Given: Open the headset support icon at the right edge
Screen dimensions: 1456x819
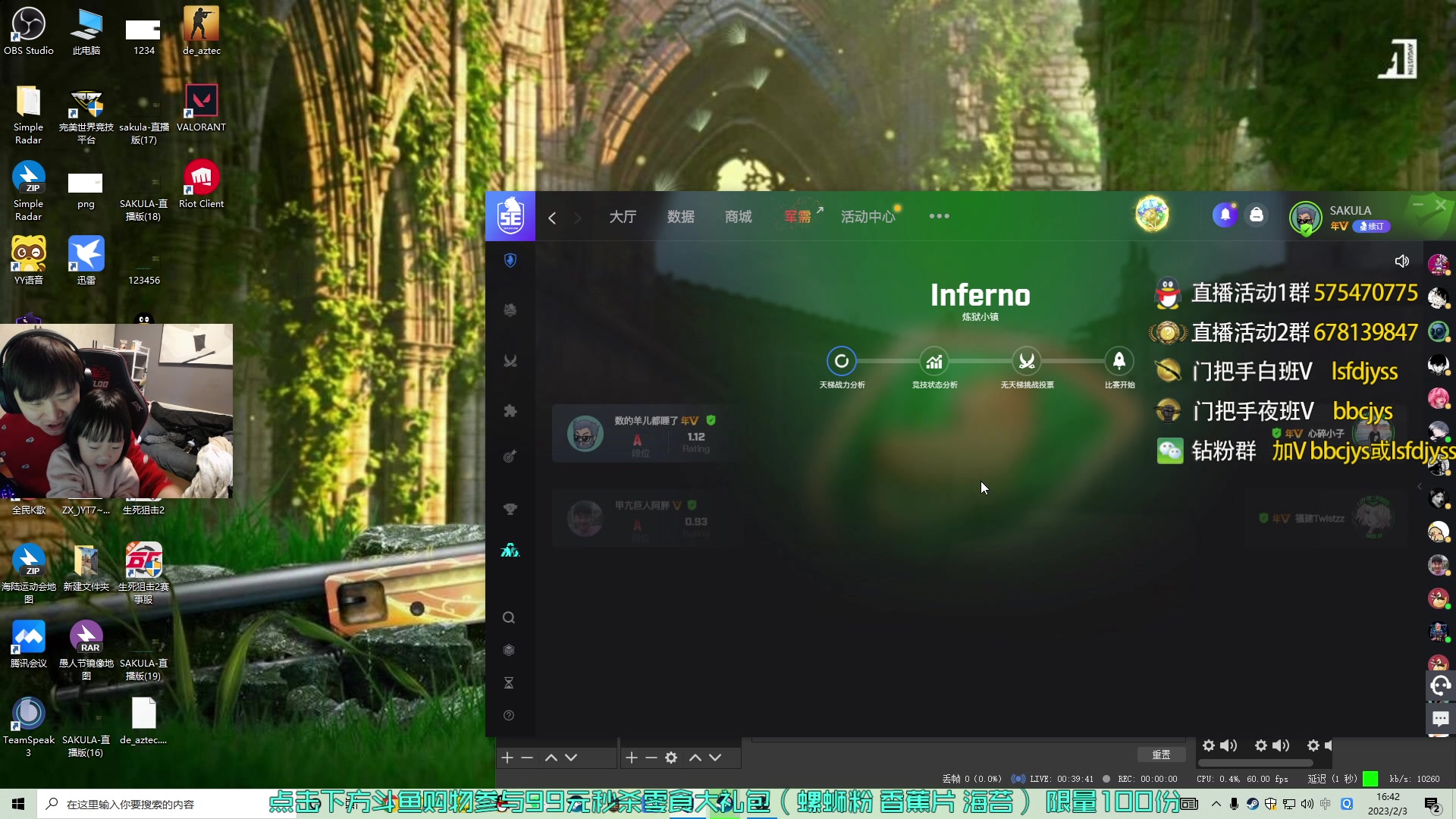Looking at the screenshot, I should coord(1440,686).
